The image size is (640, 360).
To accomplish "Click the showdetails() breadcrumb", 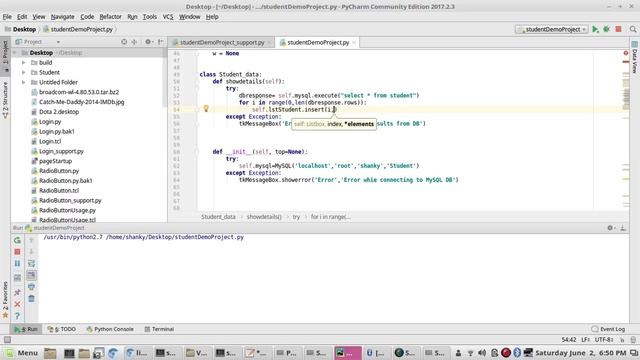I will point(264,217).
